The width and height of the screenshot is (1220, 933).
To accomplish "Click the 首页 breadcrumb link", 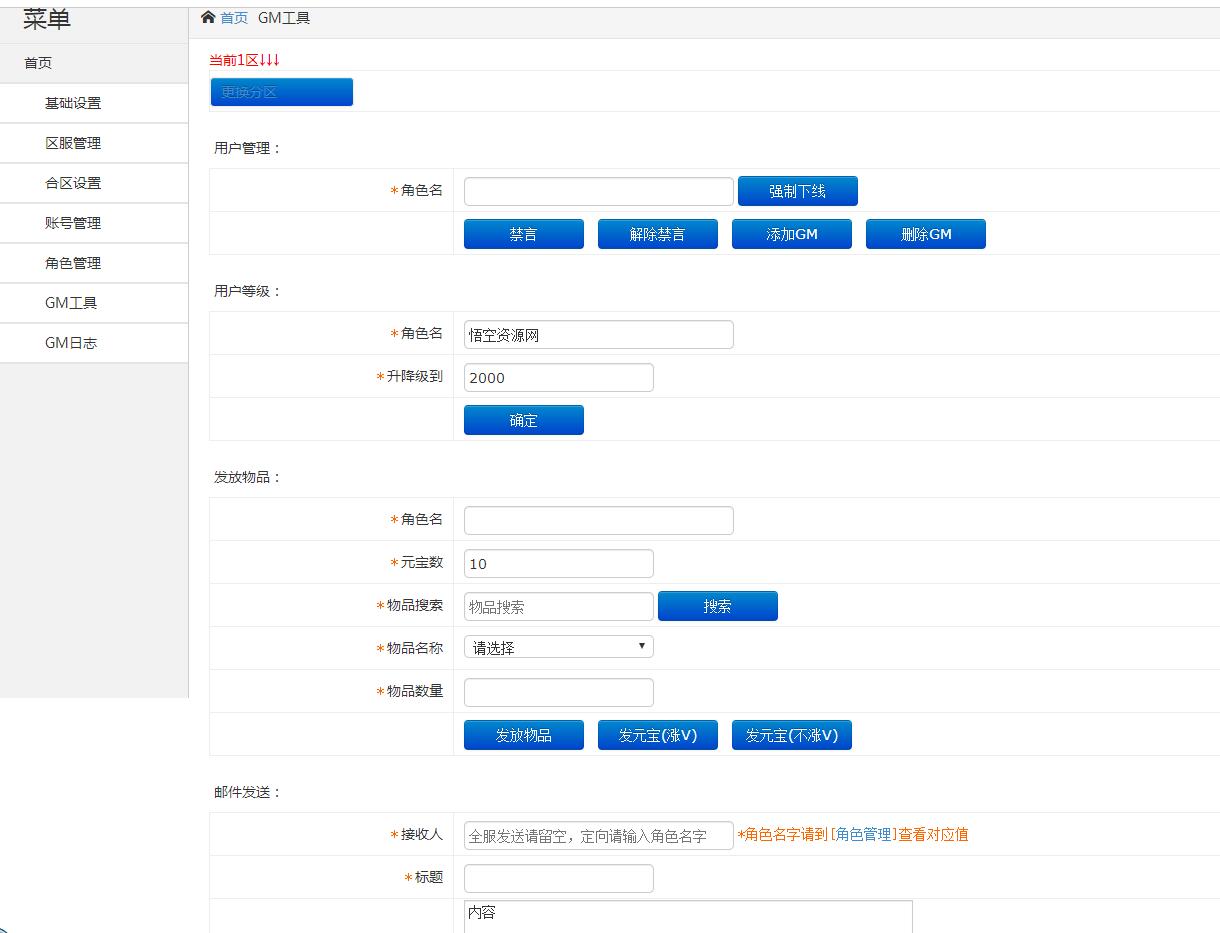I will tap(234, 18).
